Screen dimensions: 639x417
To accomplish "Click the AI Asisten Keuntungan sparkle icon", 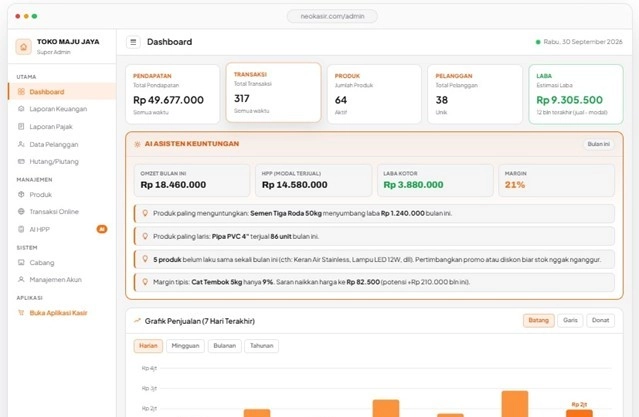I will click(x=137, y=144).
